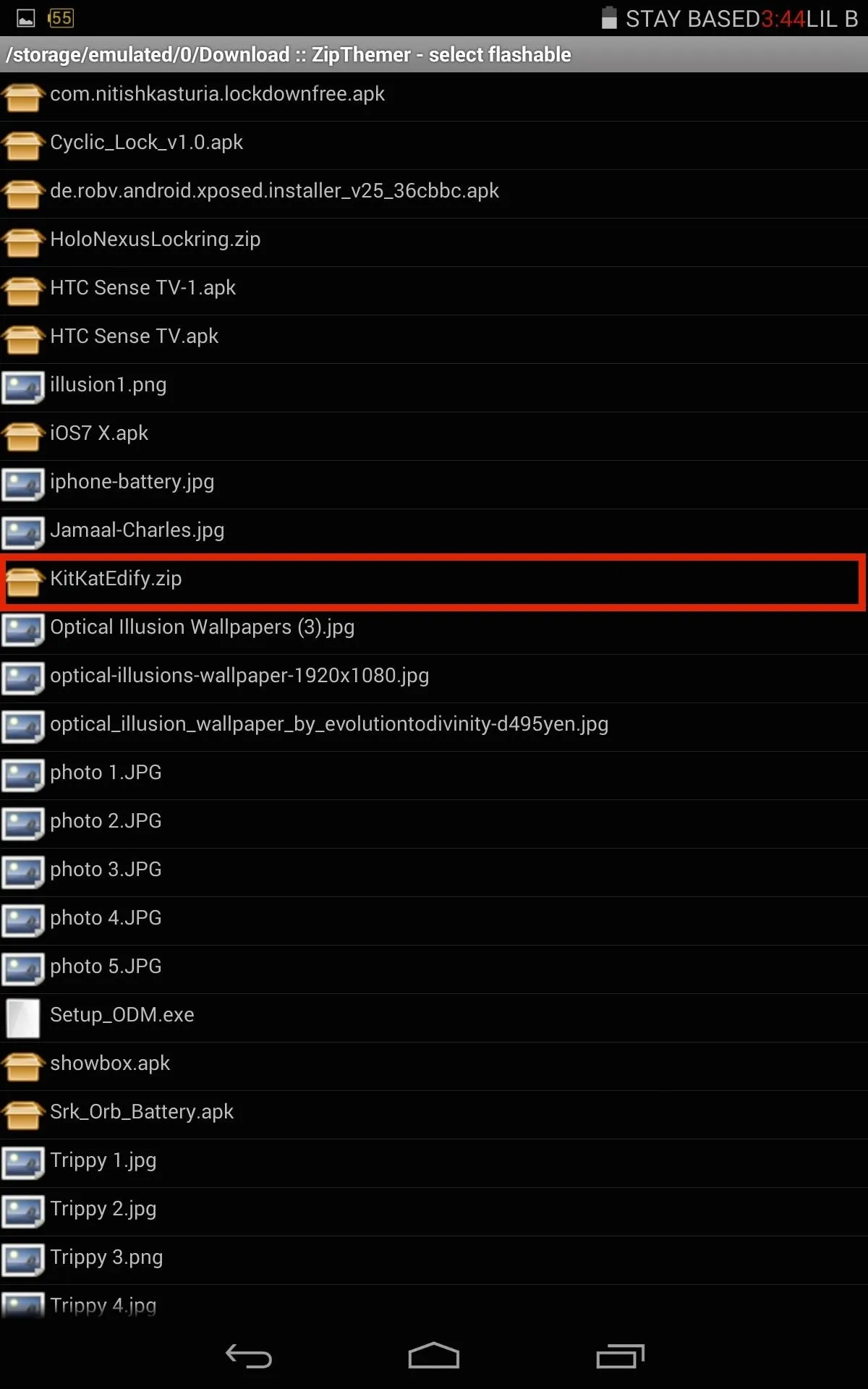Image resolution: width=868 pixels, height=1389 pixels.
Task: Tap the Android home navigation icon
Action: pos(434,1356)
